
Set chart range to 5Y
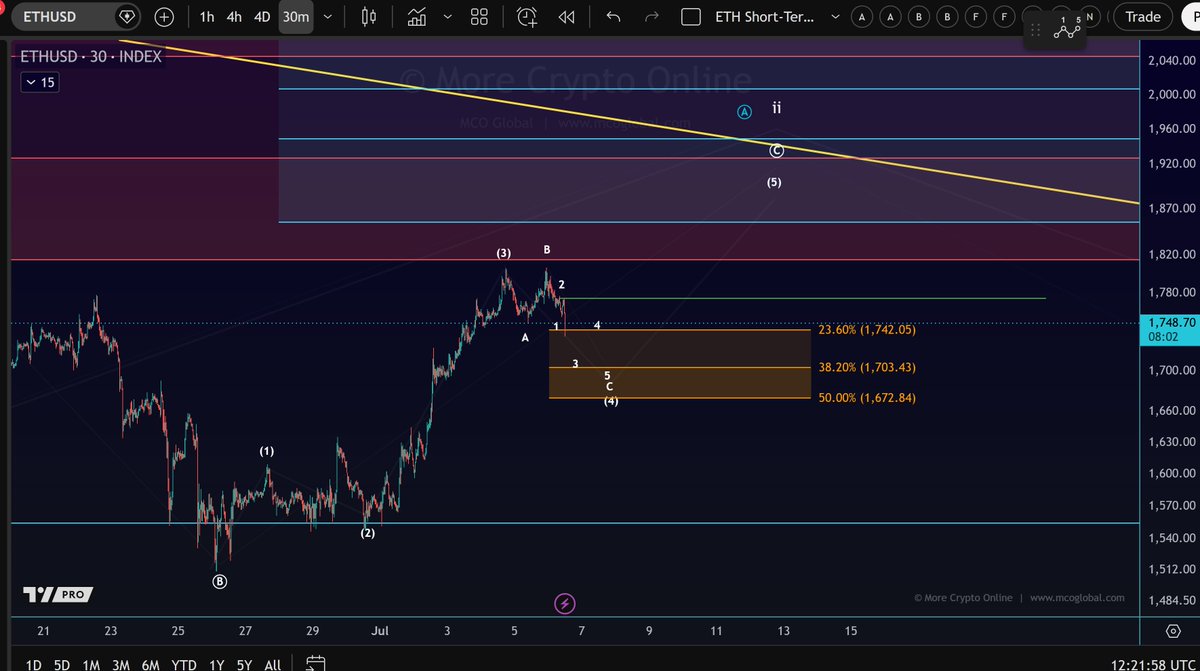coord(244,664)
